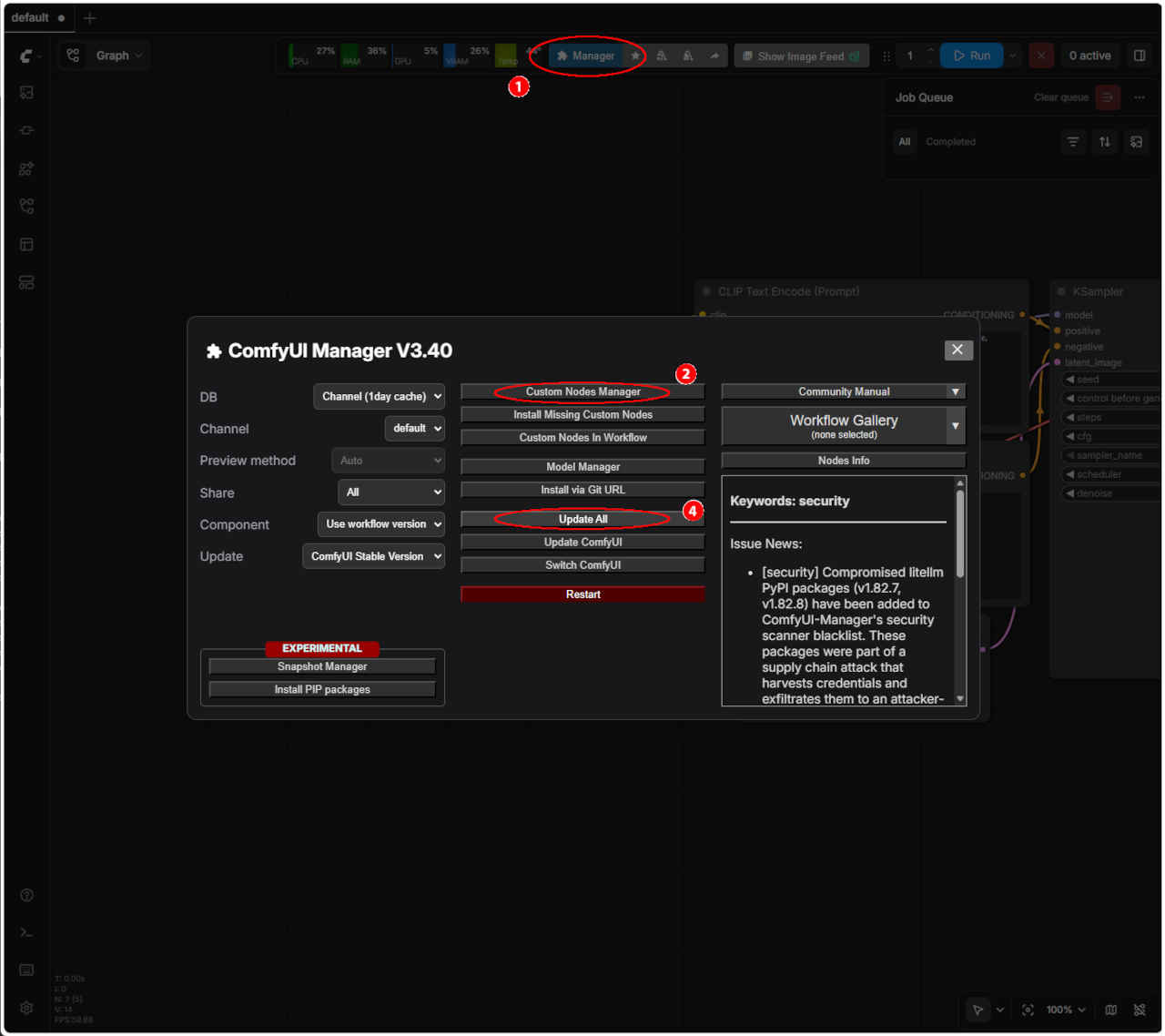Open the apps sidebar icon below templates

tap(26, 282)
